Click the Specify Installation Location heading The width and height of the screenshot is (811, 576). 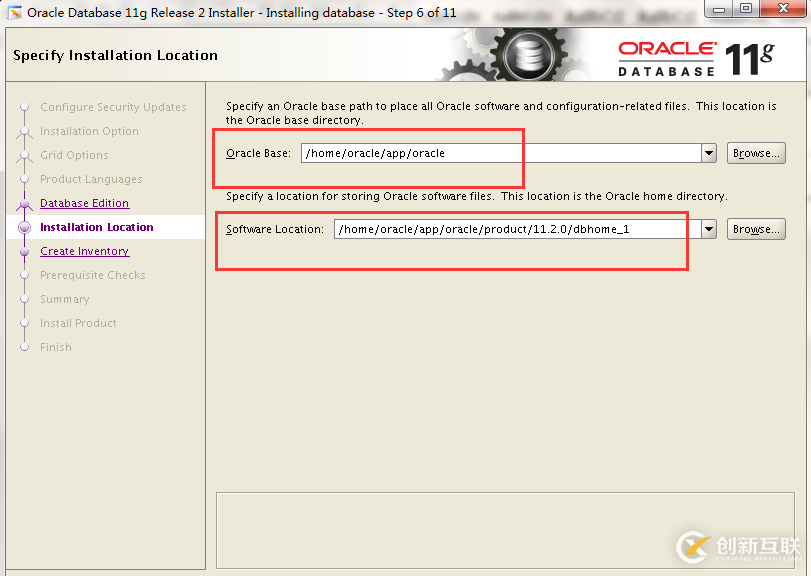115,55
